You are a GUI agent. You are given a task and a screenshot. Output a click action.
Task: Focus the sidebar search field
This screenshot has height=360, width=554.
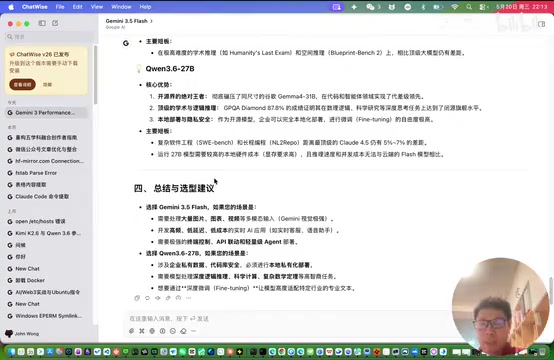(x=49, y=37)
